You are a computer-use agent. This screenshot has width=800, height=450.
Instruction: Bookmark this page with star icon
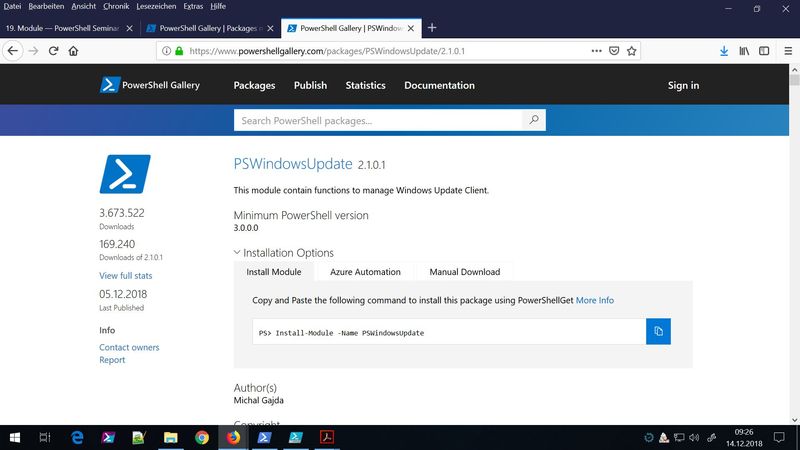[632, 51]
